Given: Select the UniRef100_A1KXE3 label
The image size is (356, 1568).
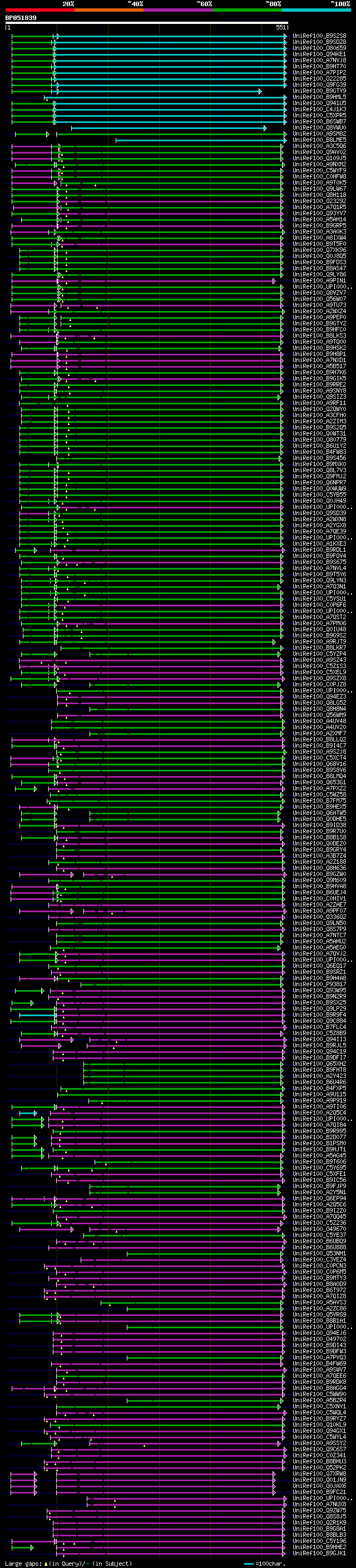Looking at the screenshot, I should pyautogui.click(x=319, y=543).
